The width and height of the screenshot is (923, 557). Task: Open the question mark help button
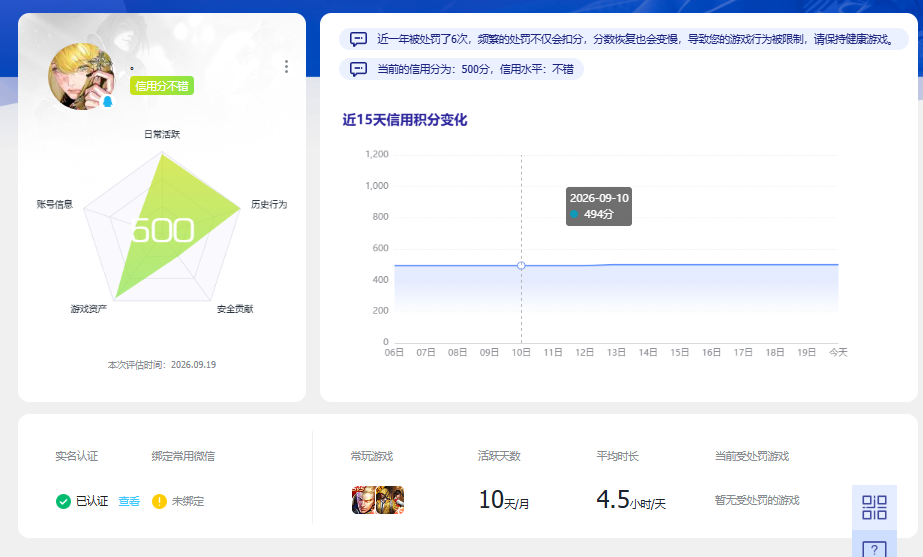point(874,549)
